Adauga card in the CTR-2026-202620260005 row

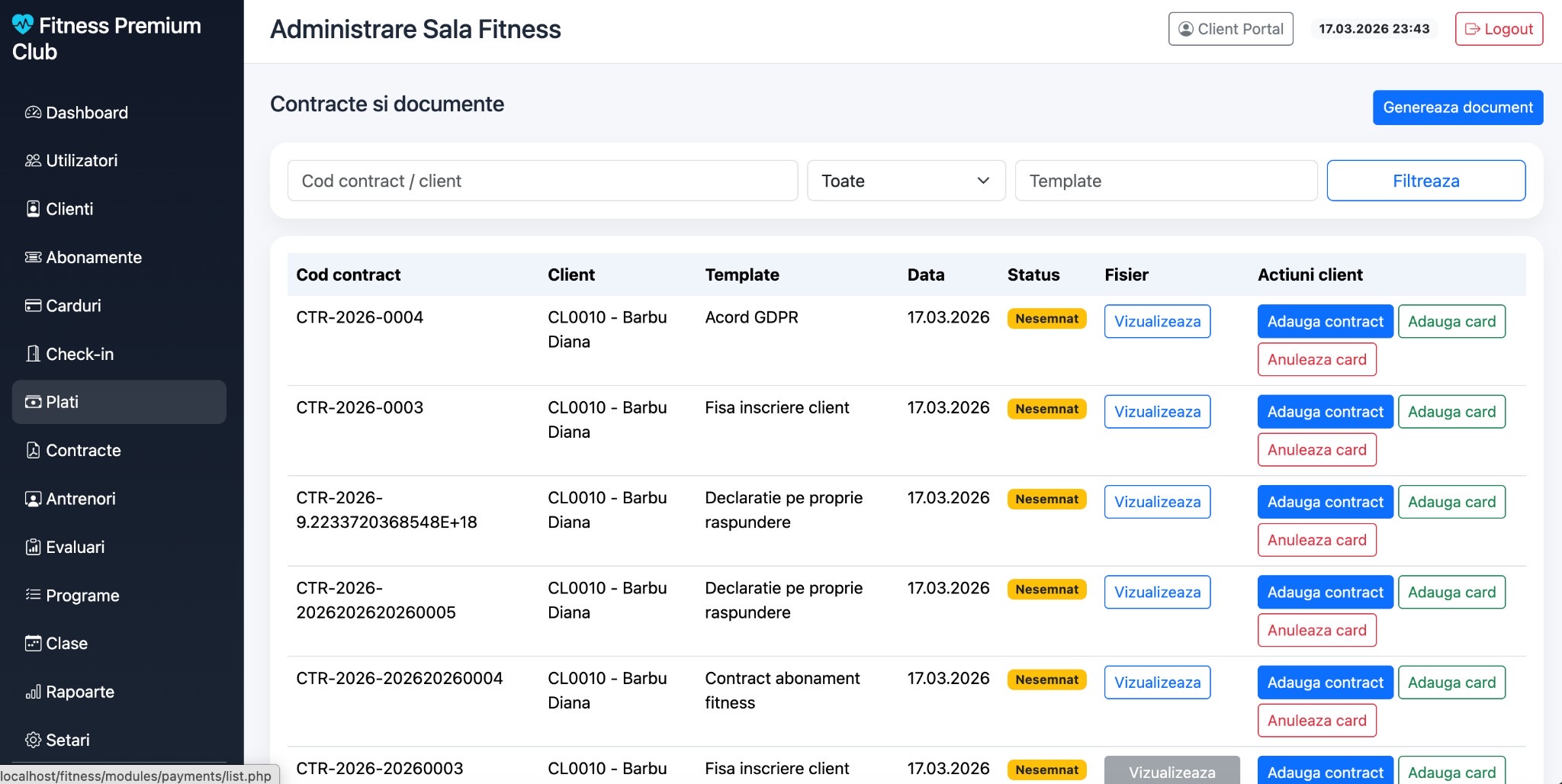(x=1451, y=592)
